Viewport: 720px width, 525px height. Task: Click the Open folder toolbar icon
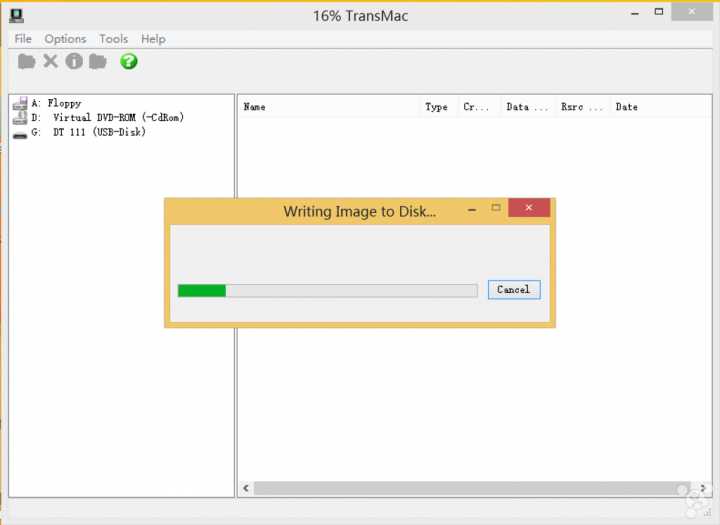point(26,61)
